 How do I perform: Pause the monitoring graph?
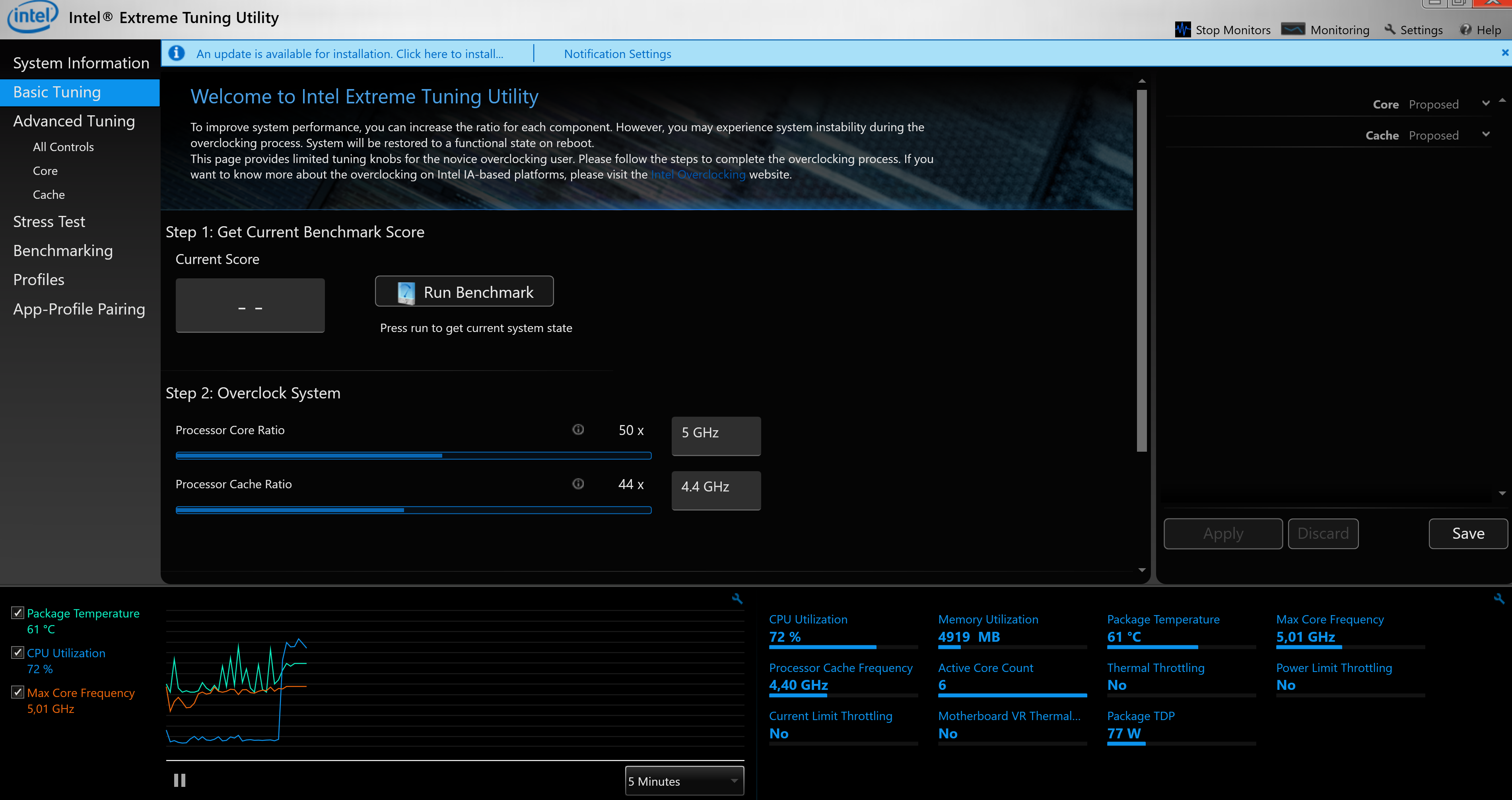pyautogui.click(x=180, y=780)
